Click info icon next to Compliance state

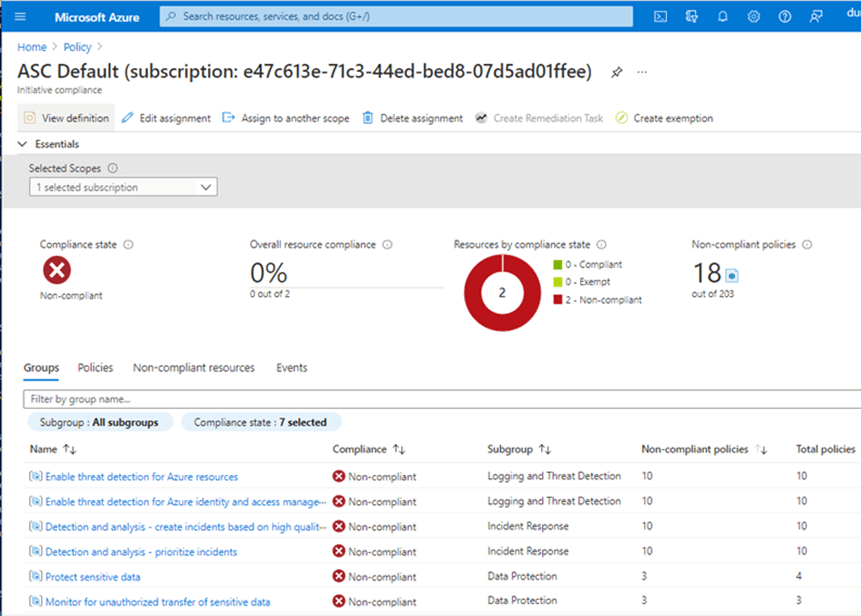pyautogui.click(x=129, y=244)
